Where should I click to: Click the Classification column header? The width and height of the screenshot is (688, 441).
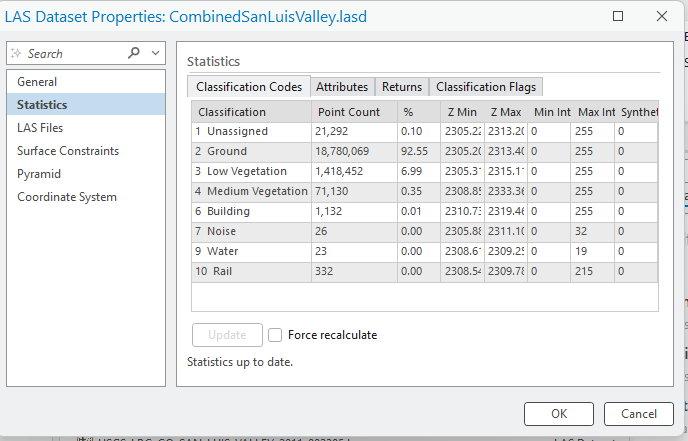(x=232, y=112)
